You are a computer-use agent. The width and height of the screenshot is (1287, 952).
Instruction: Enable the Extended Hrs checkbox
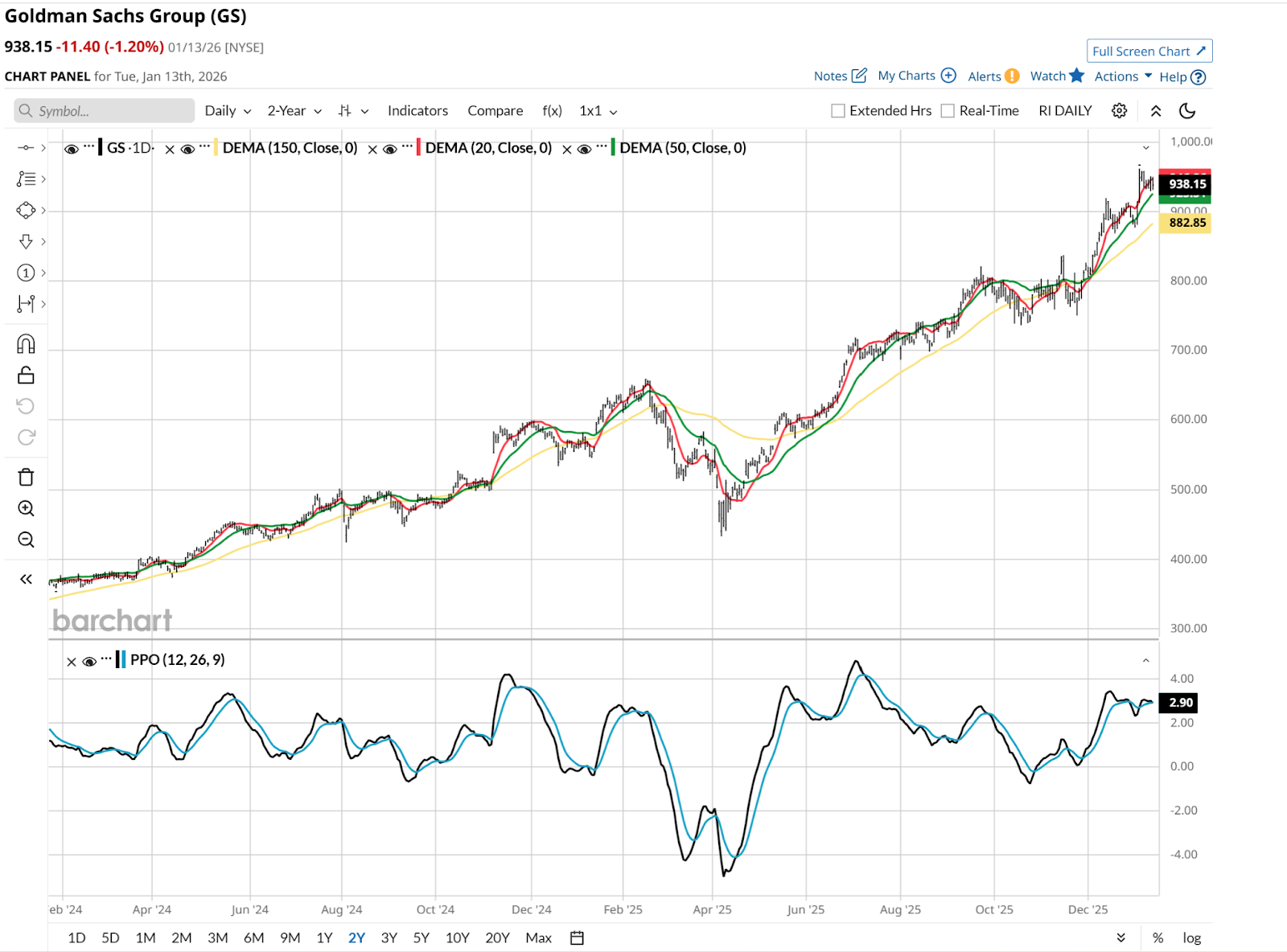pyautogui.click(x=838, y=111)
